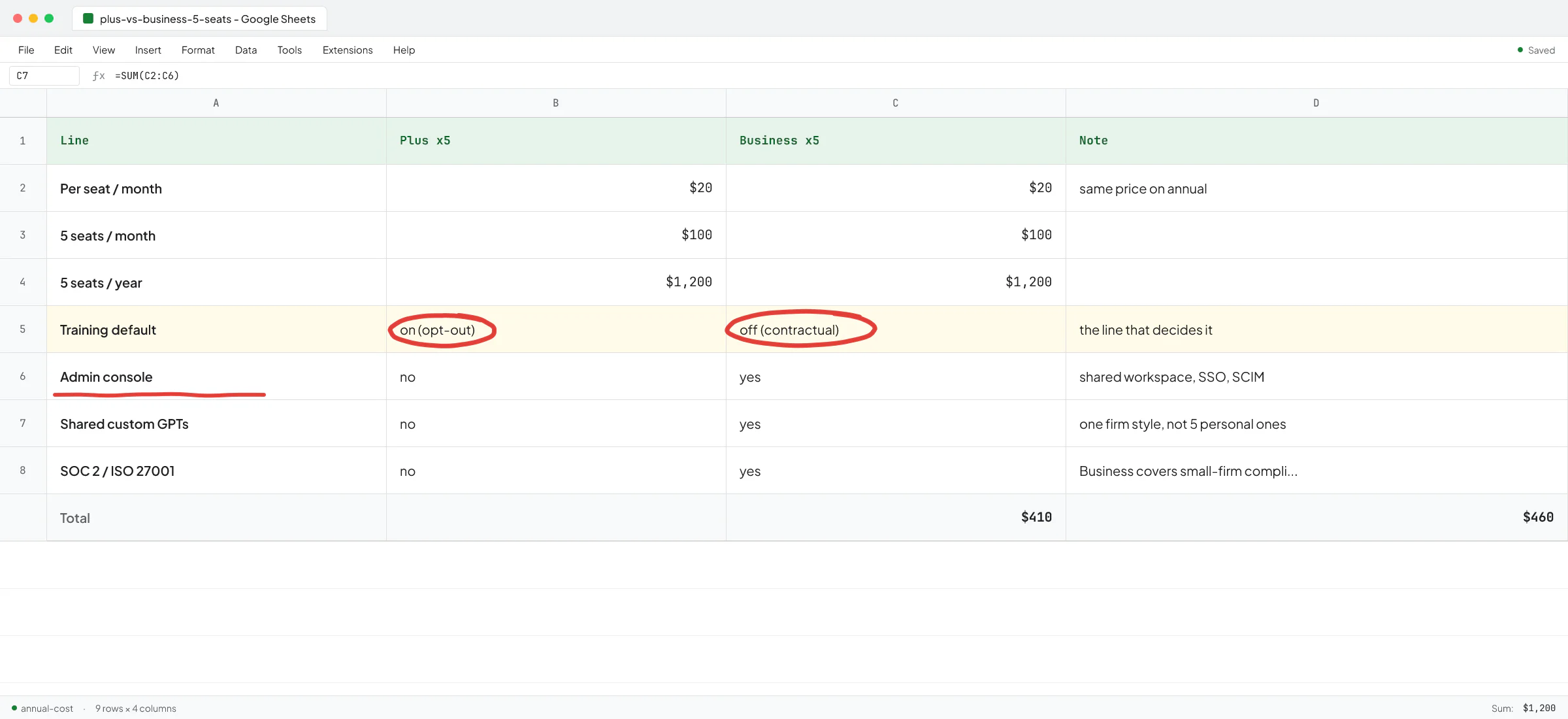Click the Sum: $1,200 status readout
The height and width of the screenshot is (719, 1568).
coord(1524,709)
